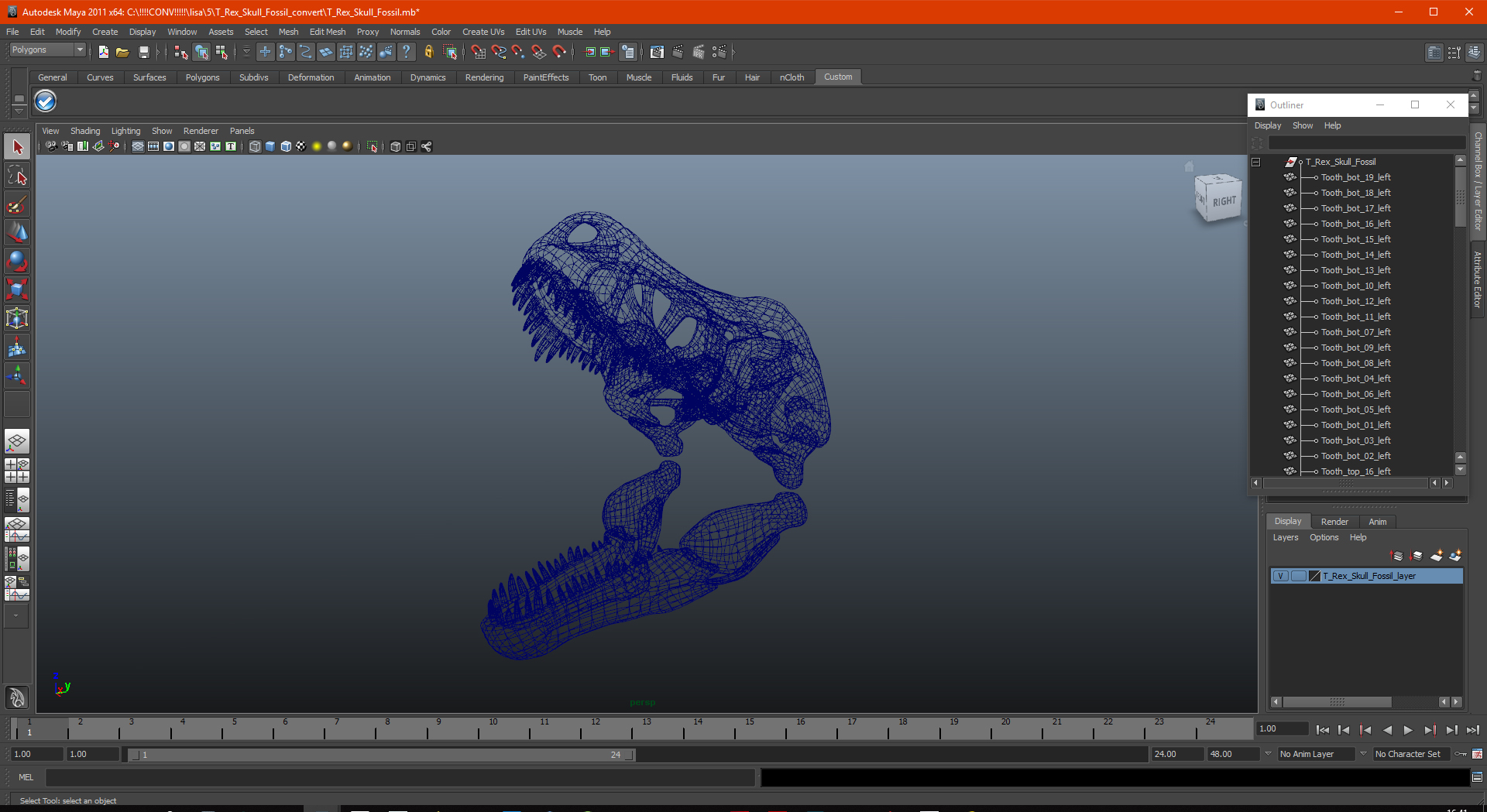Open Render Settings clapperboard icon
Viewport: 1487px width, 812px height.
[719, 52]
